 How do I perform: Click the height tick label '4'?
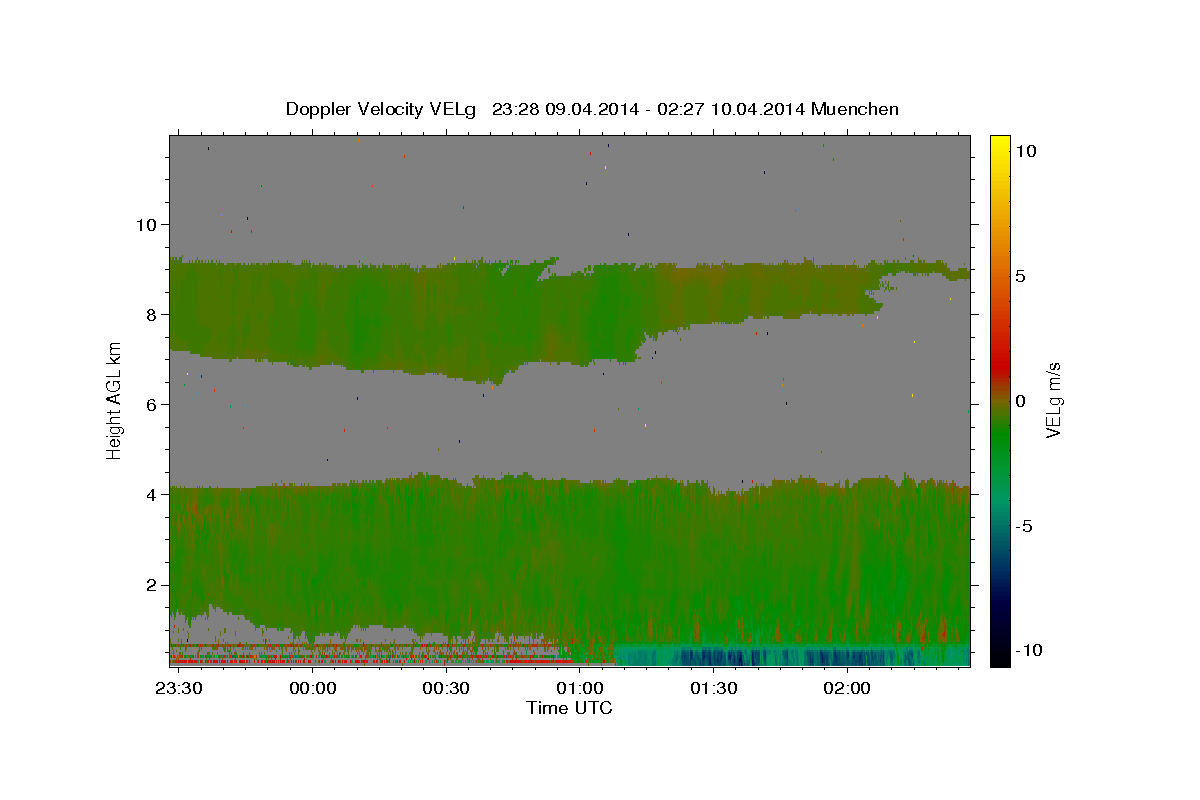(x=151, y=494)
